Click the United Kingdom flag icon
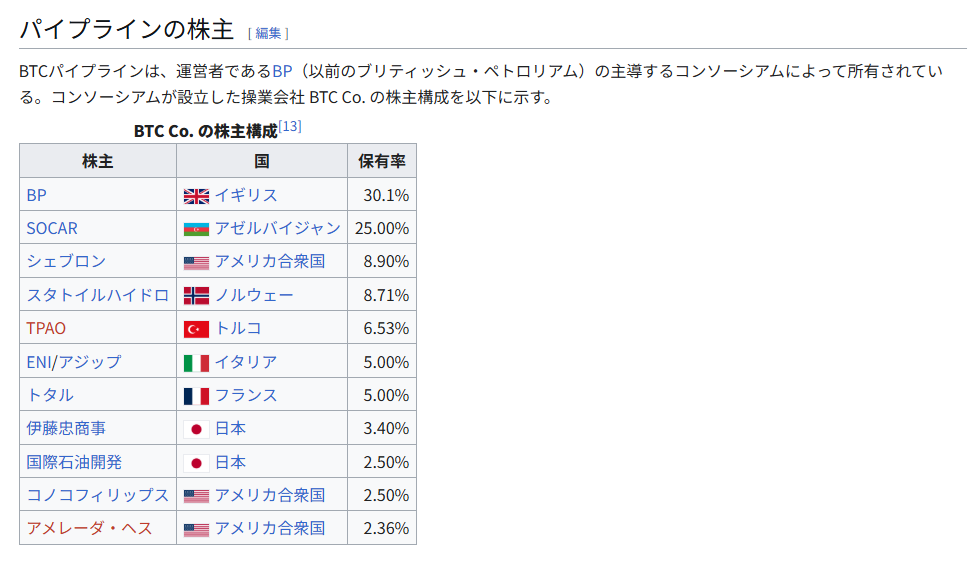This screenshot has width=972, height=567. [x=196, y=195]
